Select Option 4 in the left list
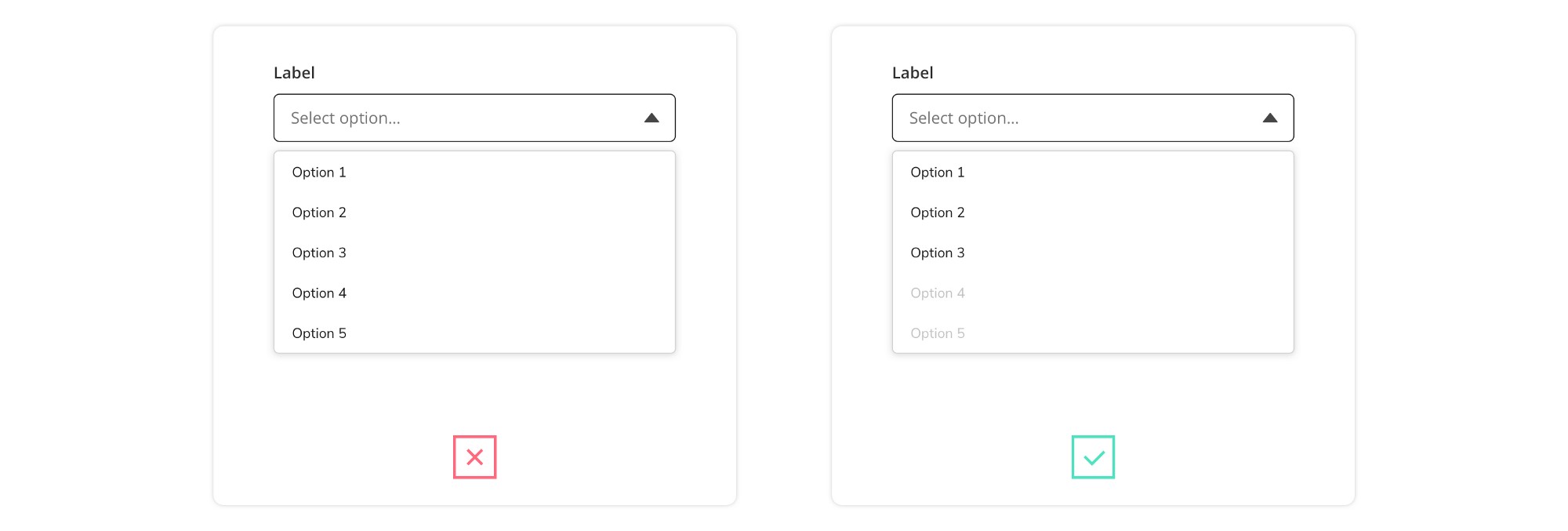The height and width of the screenshot is (531, 1568). coord(319,293)
